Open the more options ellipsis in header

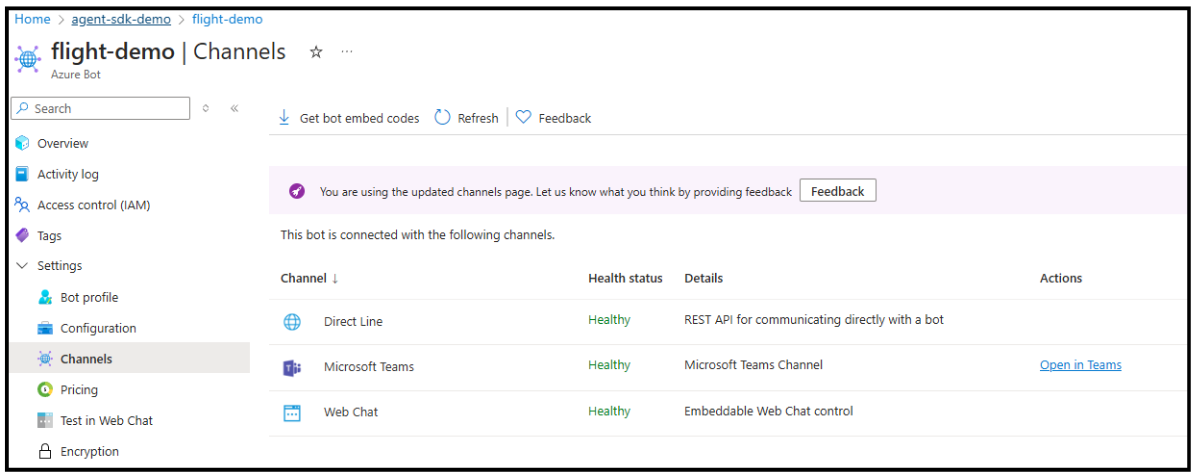(347, 52)
